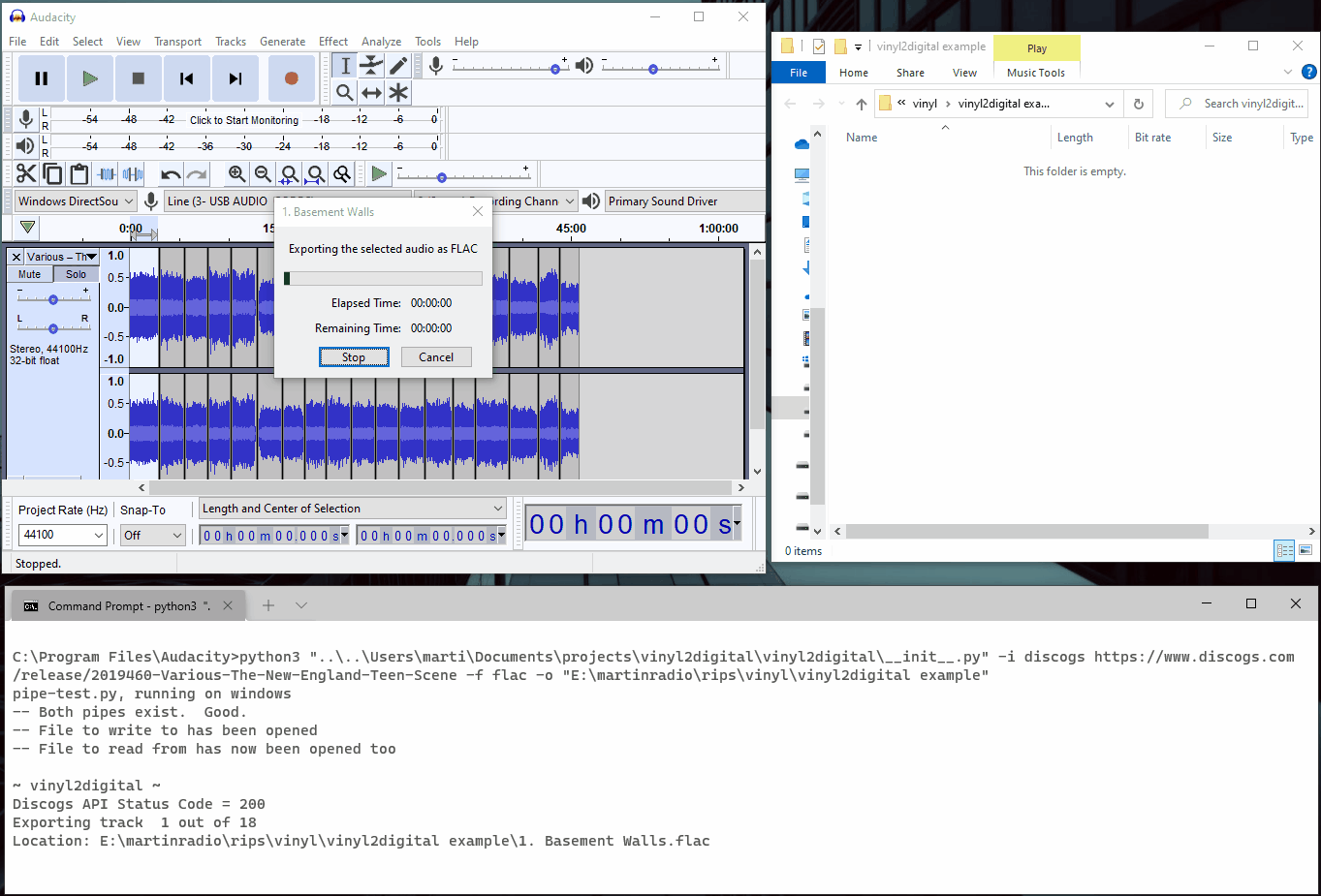The image size is (1321, 896).
Task: Click the red Record button
Action: click(291, 78)
